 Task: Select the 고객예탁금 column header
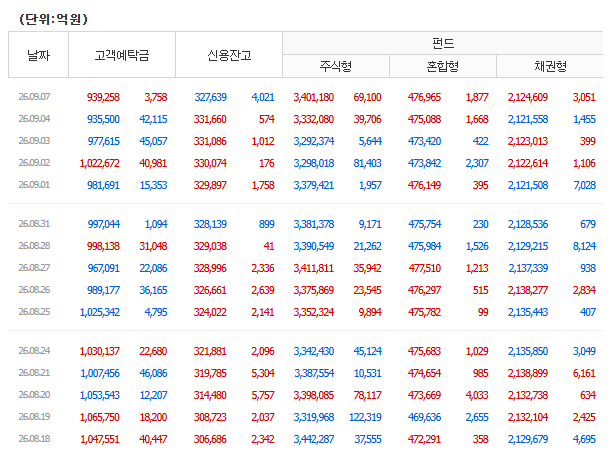coord(122,55)
